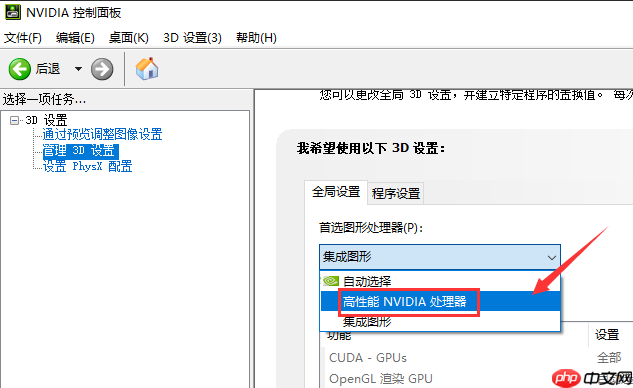The width and height of the screenshot is (633, 388).
Task: Open the 帮助(H) menu
Action: (x=256, y=38)
